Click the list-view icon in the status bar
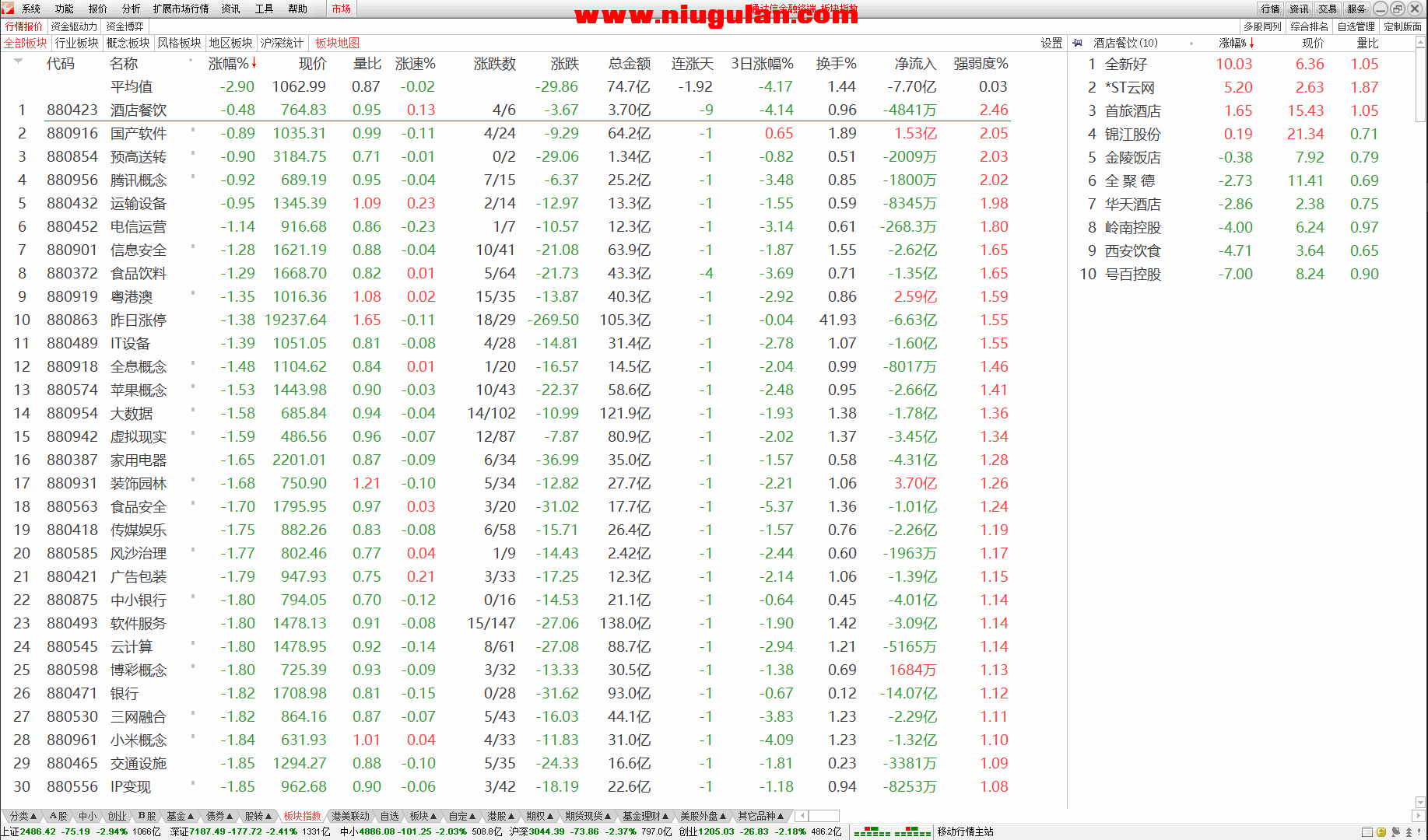 point(1367,832)
